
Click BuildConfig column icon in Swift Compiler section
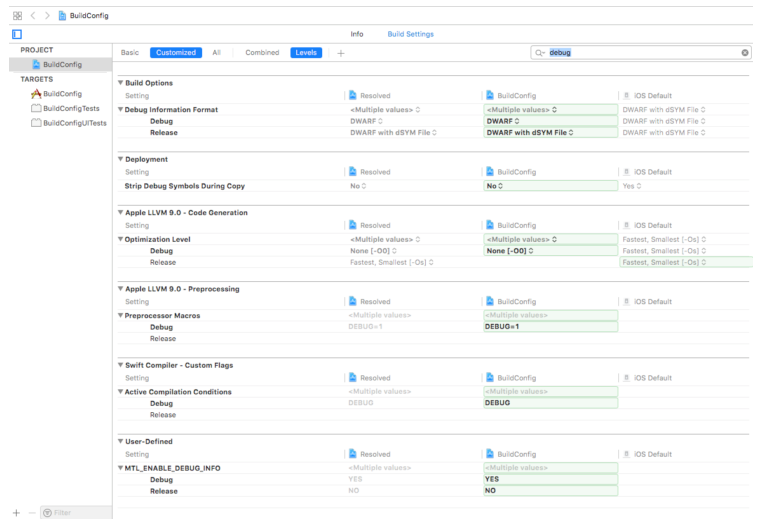tap(490, 377)
